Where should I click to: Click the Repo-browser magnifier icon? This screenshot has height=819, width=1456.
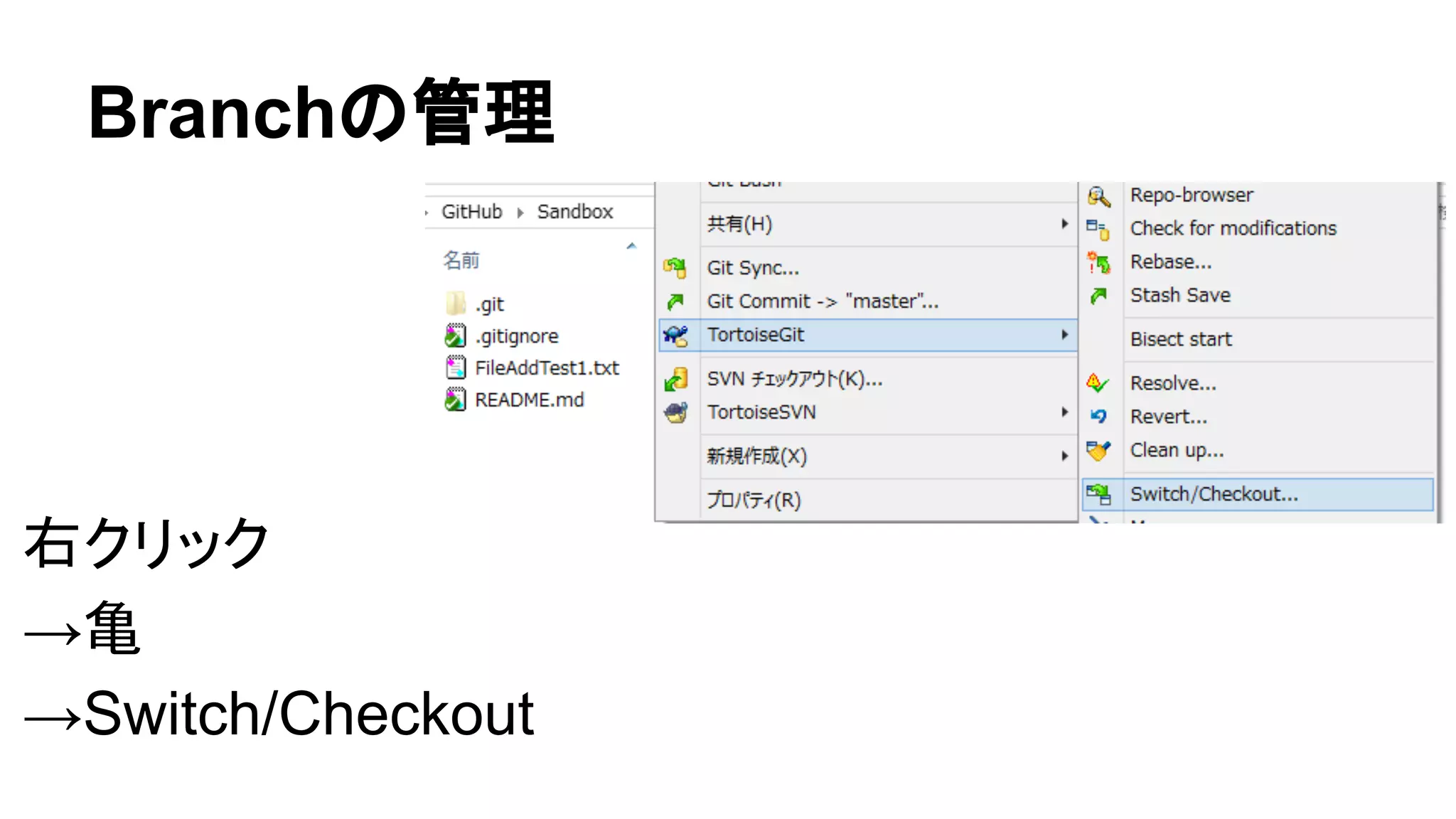[x=1098, y=196]
